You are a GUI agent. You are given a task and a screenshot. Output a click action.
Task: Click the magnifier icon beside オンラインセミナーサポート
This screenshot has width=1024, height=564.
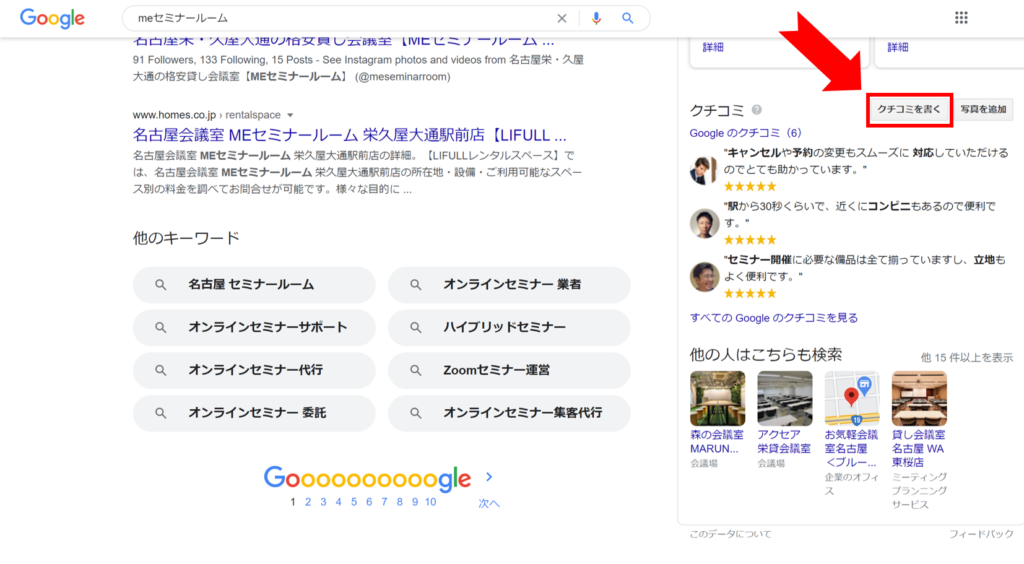coord(161,328)
